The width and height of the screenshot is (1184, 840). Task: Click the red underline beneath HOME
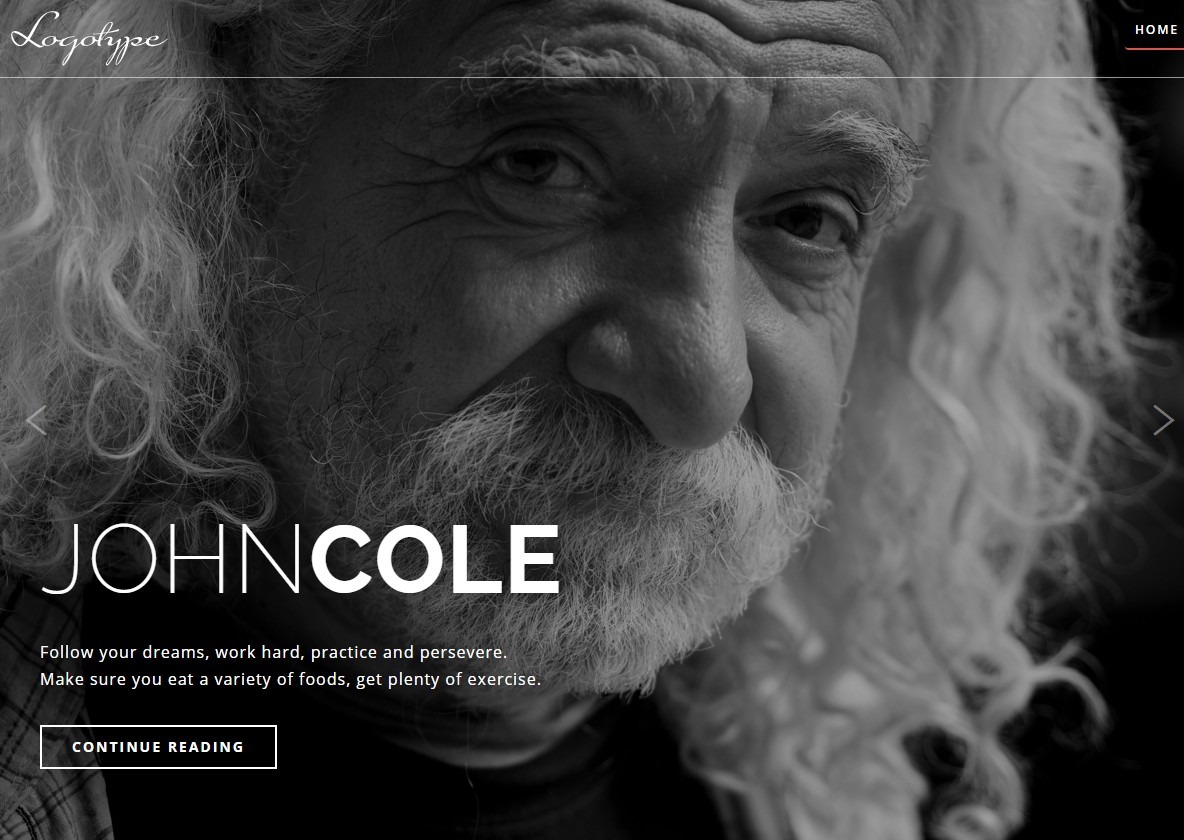tap(1155, 49)
